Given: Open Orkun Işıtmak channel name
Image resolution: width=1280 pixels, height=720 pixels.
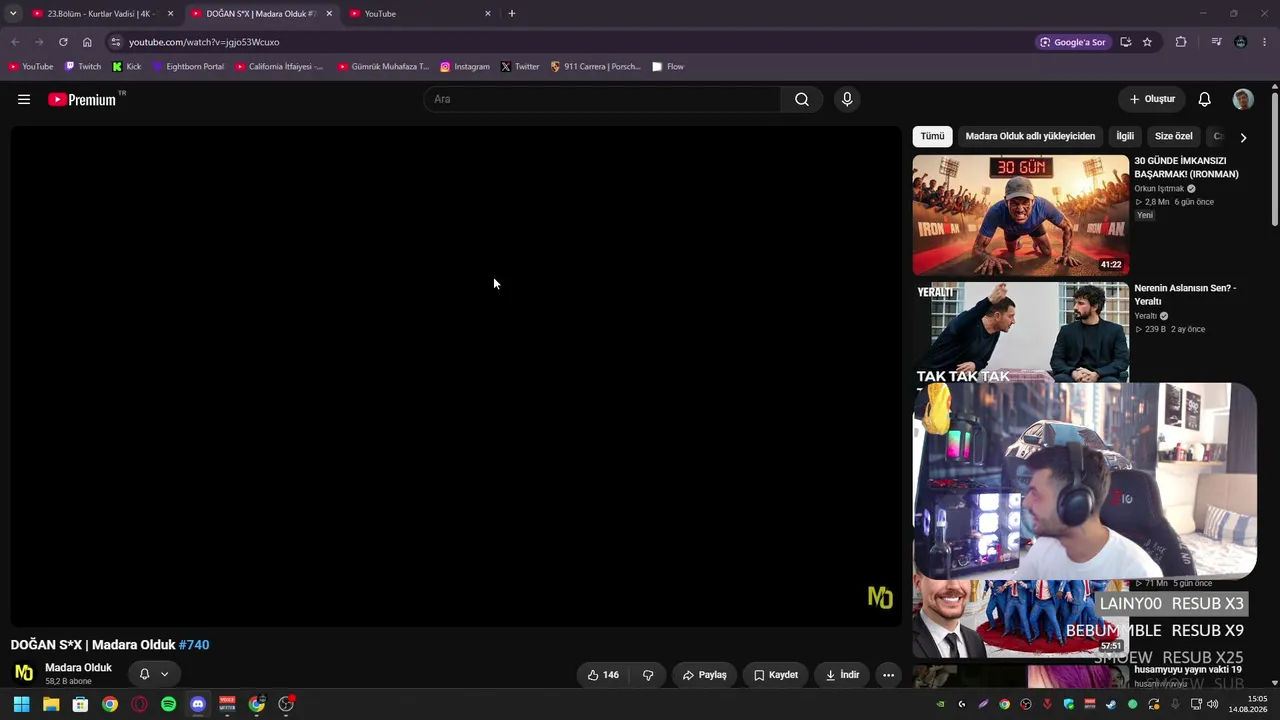Looking at the screenshot, I should coord(1159,188).
